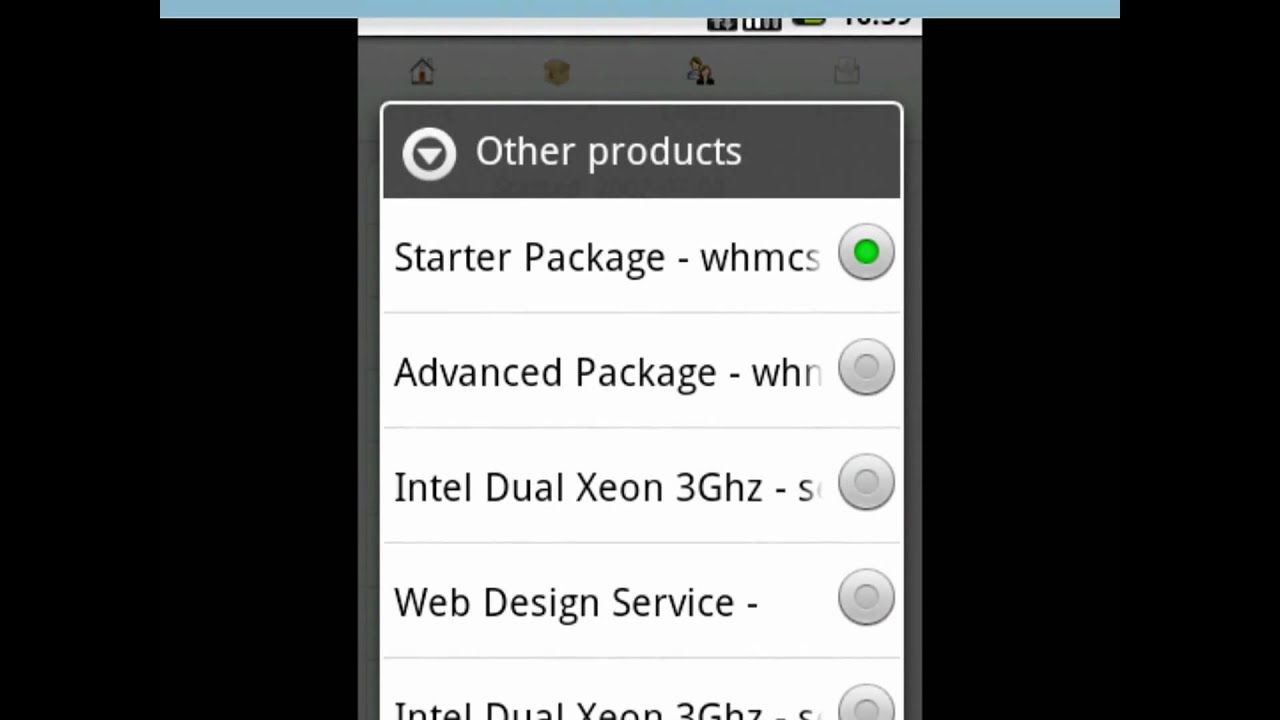Choose the first Intel Dual Xeon 3Ghz radio button

click(866, 483)
